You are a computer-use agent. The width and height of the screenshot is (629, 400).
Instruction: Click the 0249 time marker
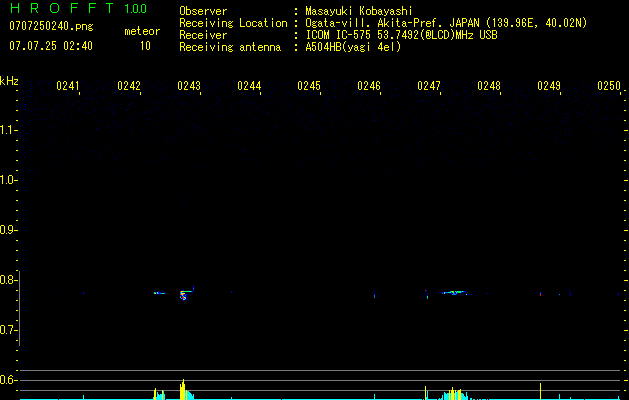tap(549, 86)
